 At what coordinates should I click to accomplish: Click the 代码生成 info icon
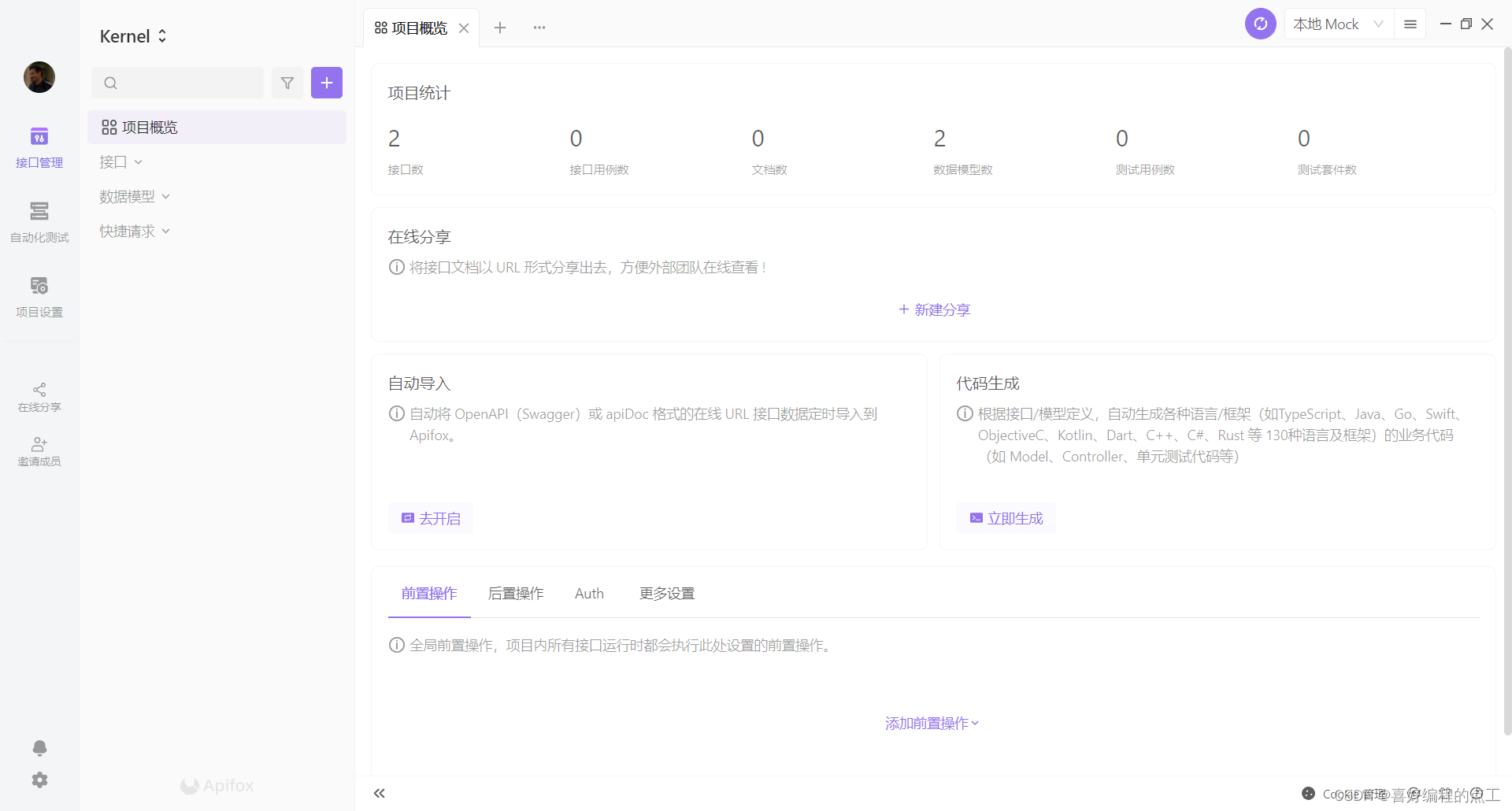point(965,413)
